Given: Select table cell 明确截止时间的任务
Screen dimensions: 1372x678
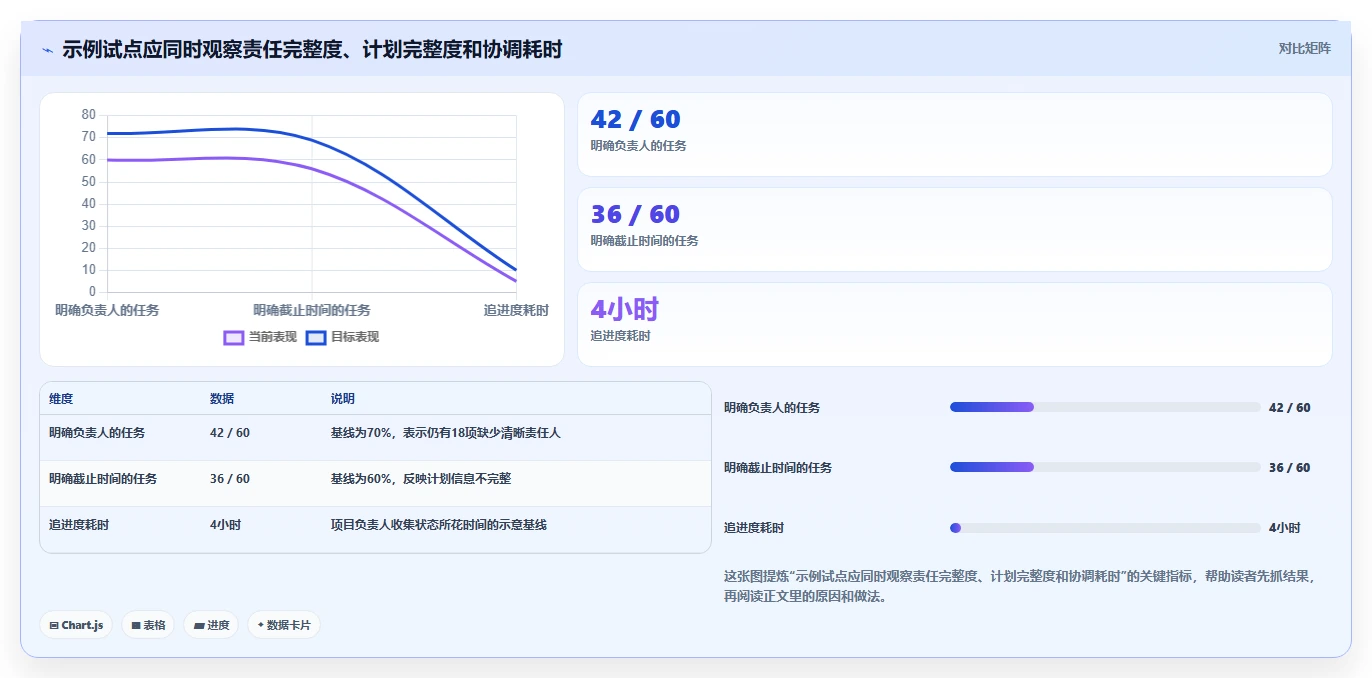Looking at the screenshot, I should [x=103, y=479].
